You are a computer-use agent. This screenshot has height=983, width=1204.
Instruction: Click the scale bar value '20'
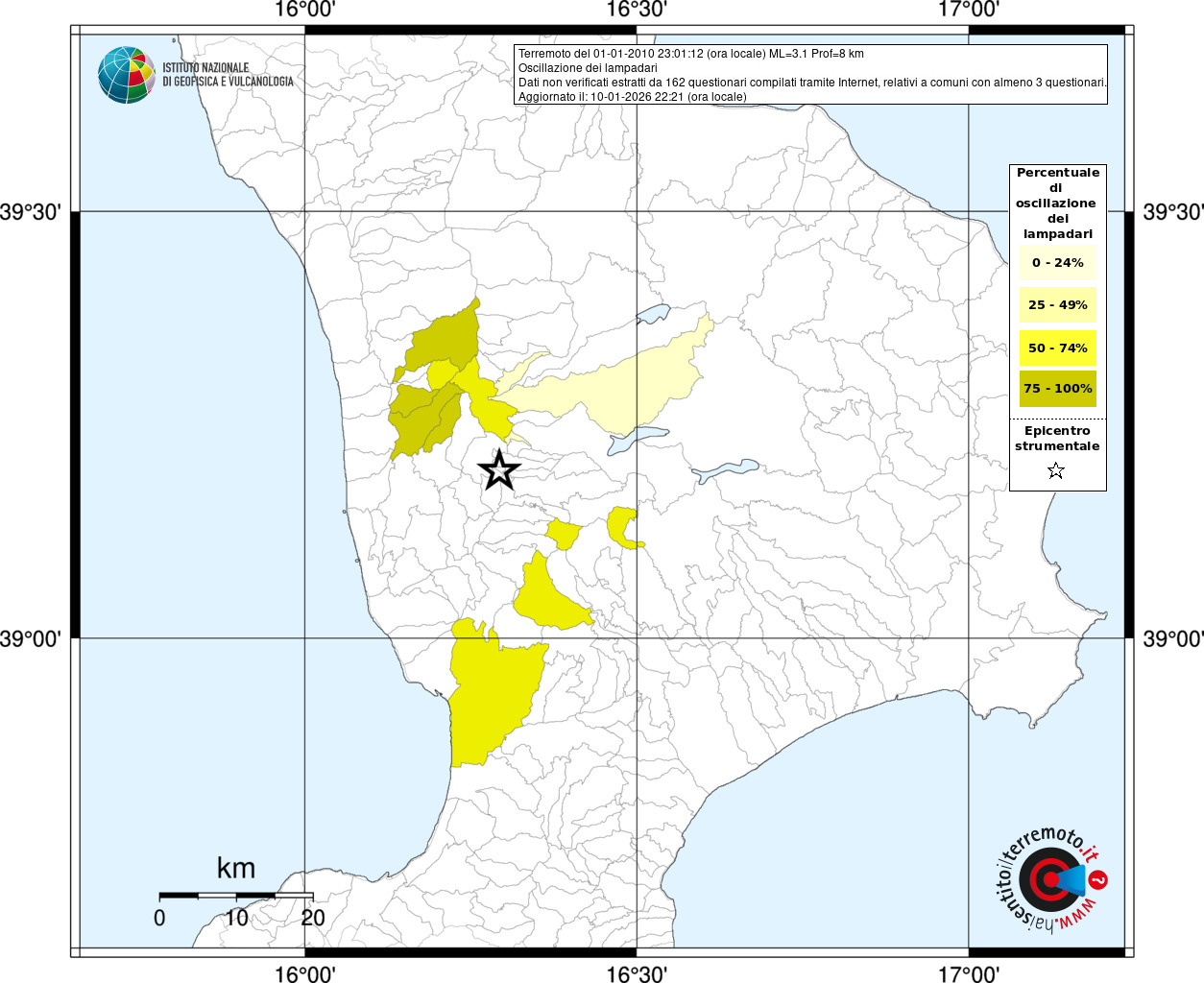[x=313, y=918]
